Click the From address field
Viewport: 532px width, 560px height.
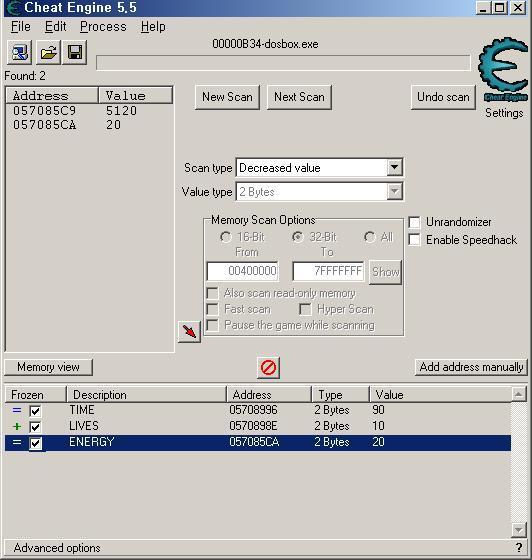pyautogui.click(x=243, y=271)
